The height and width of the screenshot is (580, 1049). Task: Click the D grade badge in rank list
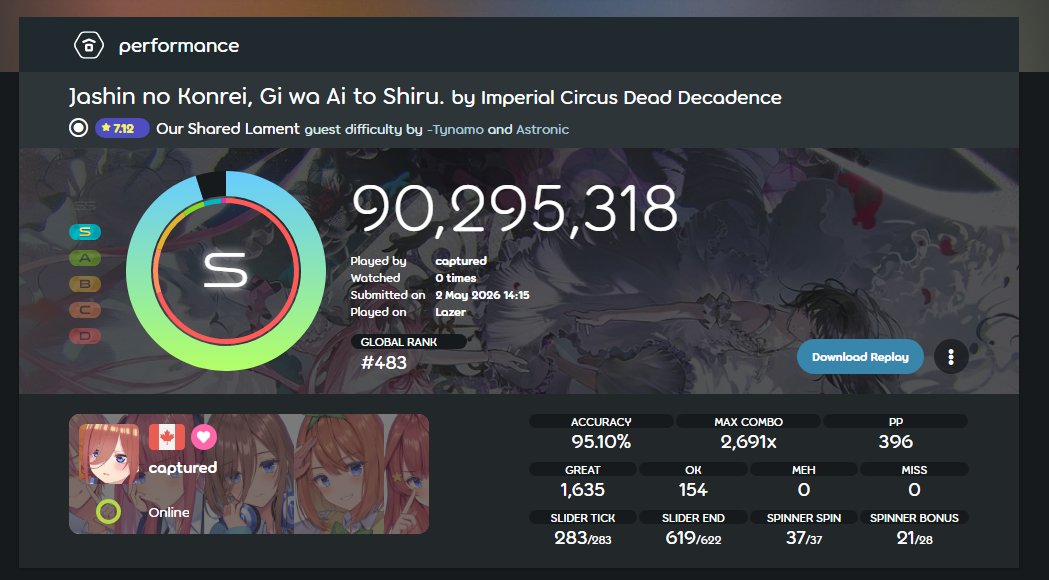[85, 336]
